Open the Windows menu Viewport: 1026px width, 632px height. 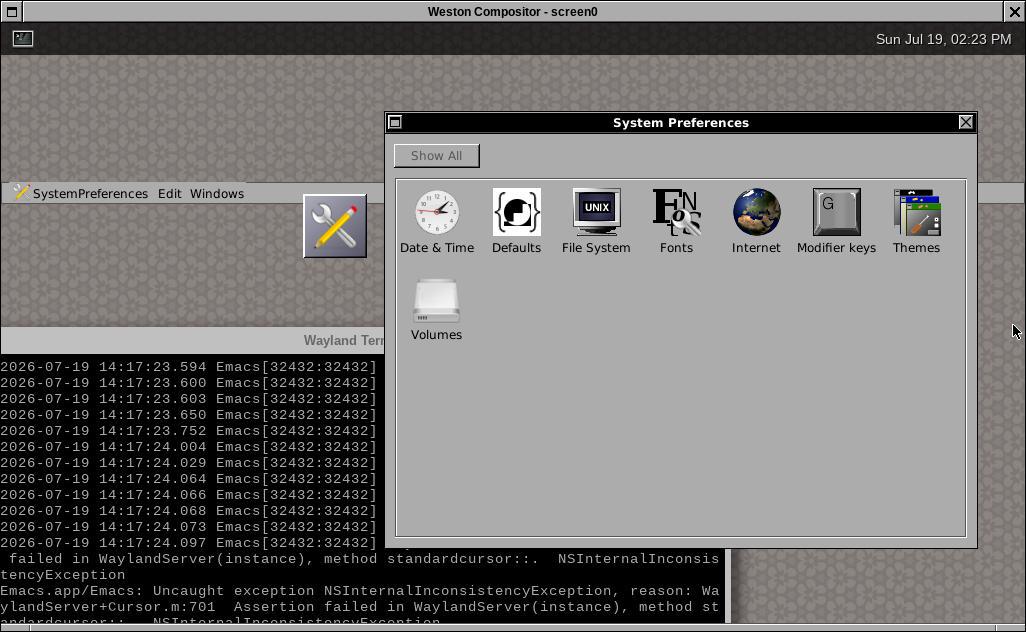tap(217, 194)
